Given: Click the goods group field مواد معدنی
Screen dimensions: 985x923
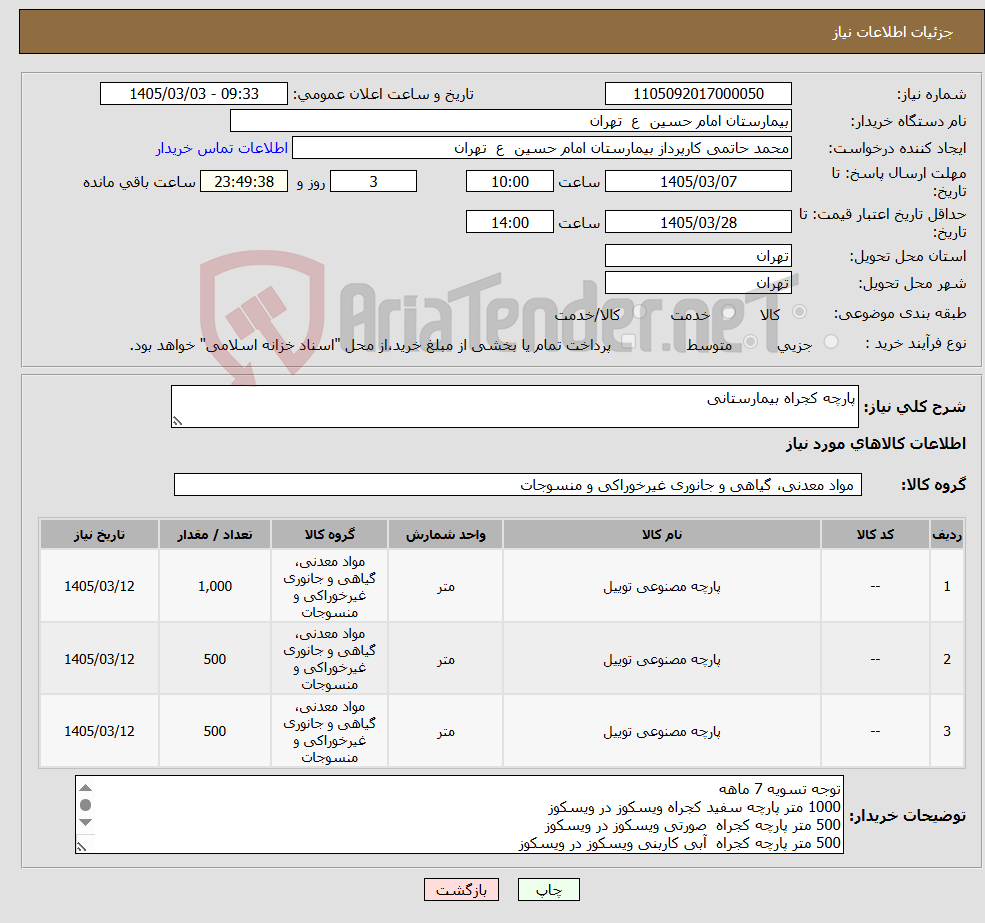Looking at the screenshot, I should pos(518,484).
